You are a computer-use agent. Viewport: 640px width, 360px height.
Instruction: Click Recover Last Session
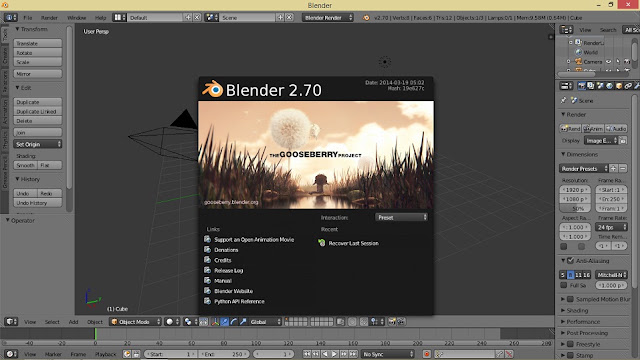coord(353,243)
